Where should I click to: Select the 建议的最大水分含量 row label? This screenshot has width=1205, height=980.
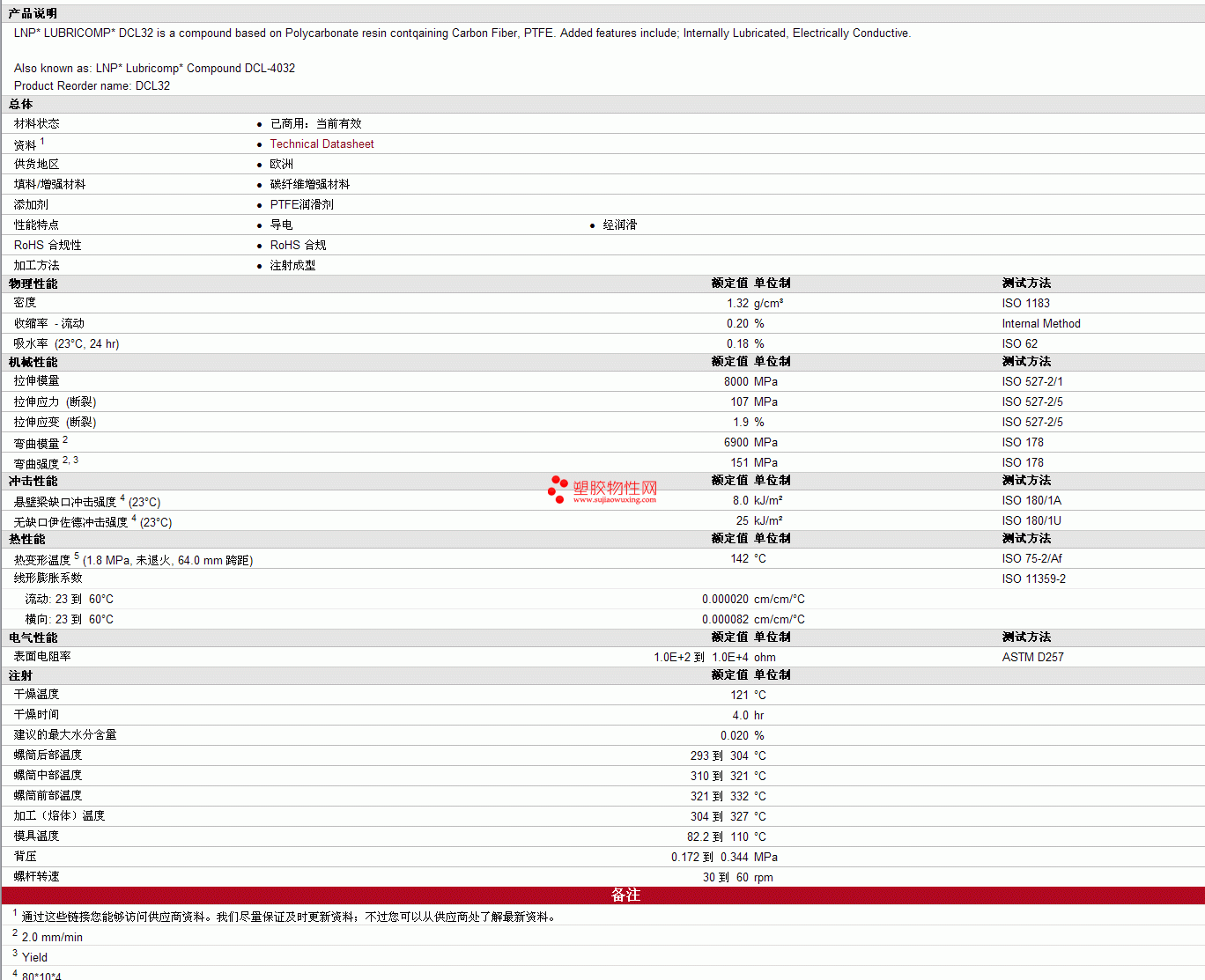click(65, 734)
